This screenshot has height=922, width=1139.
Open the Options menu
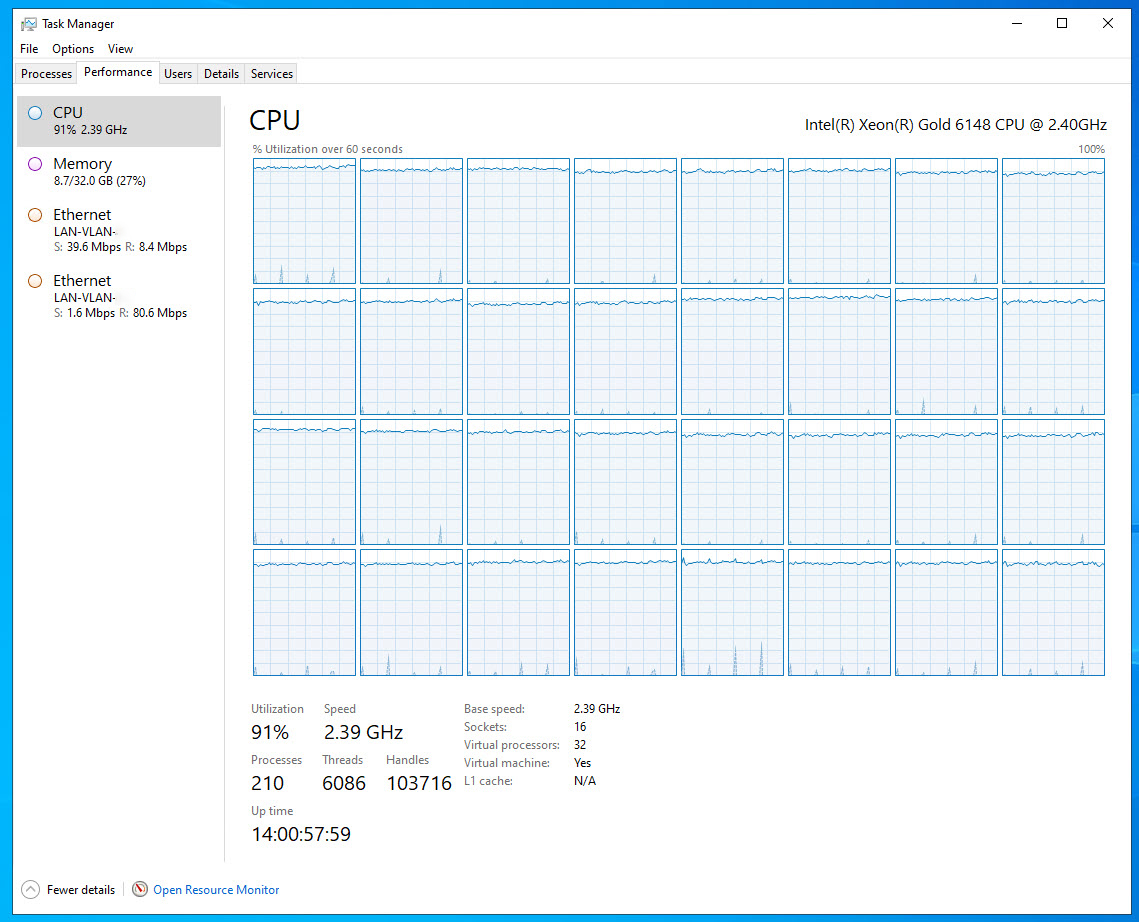73,49
